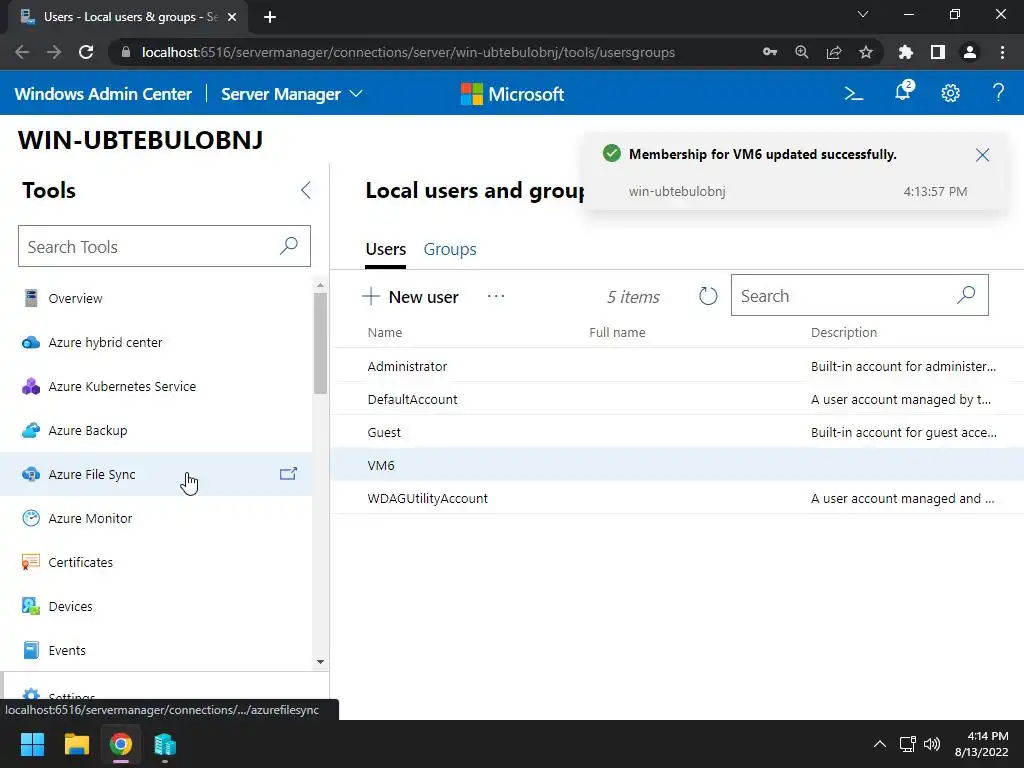The image size is (1024, 768).
Task: Open the help question mark icon
Action: click(998, 93)
